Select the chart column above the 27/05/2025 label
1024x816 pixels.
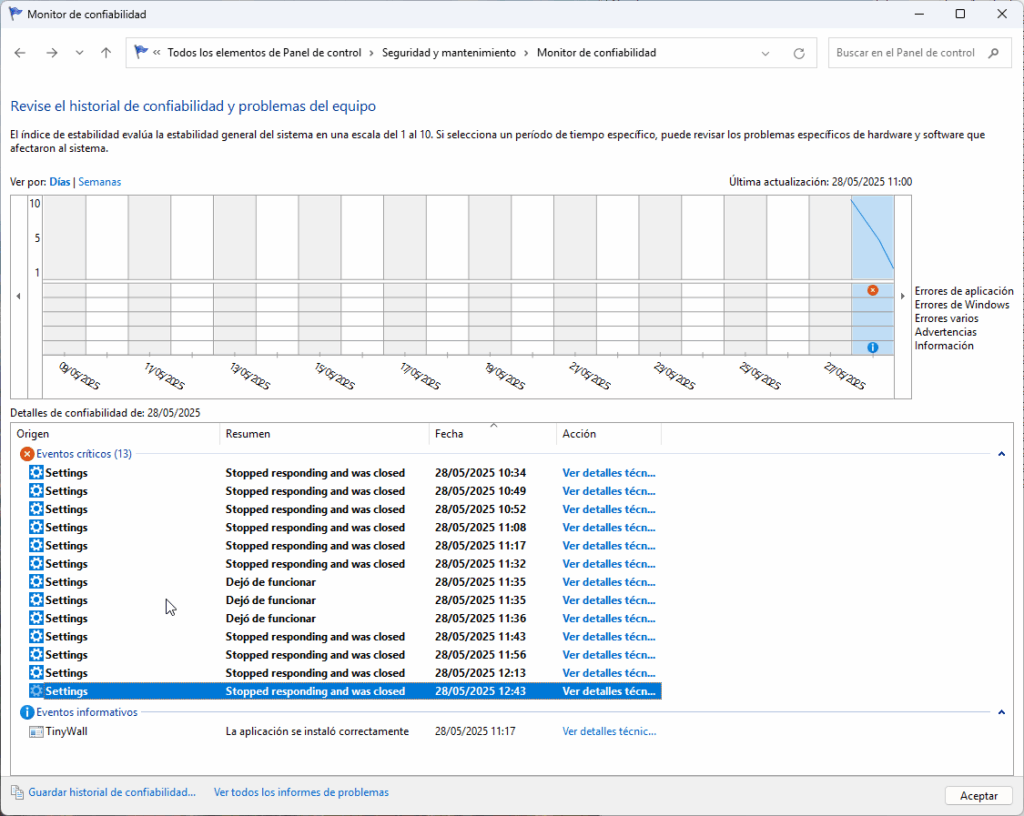point(830,275)
